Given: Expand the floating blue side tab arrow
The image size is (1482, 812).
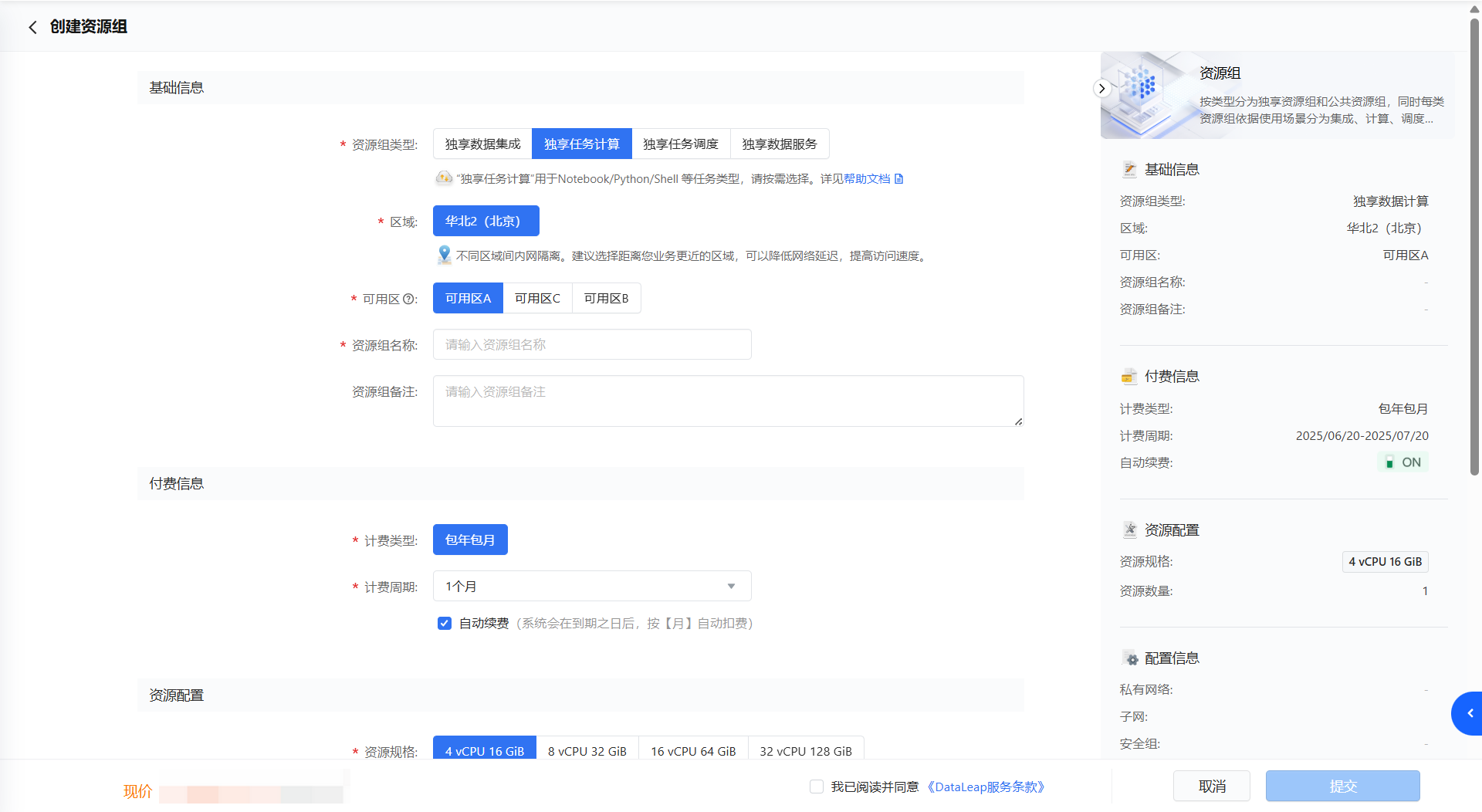Looking at the screenshot, I should click(1469, 713).
